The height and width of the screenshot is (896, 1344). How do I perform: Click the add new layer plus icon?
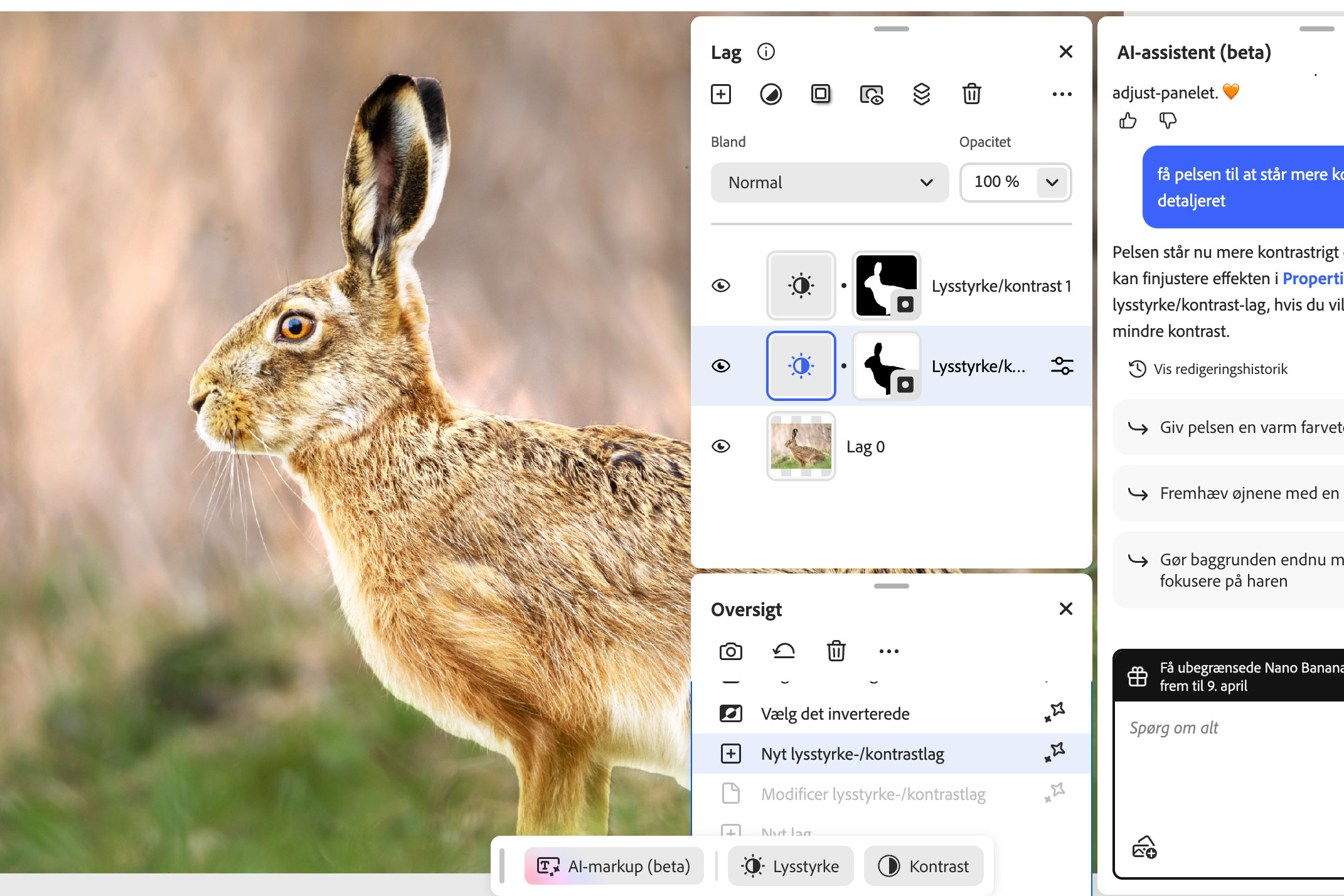(721, 94)
